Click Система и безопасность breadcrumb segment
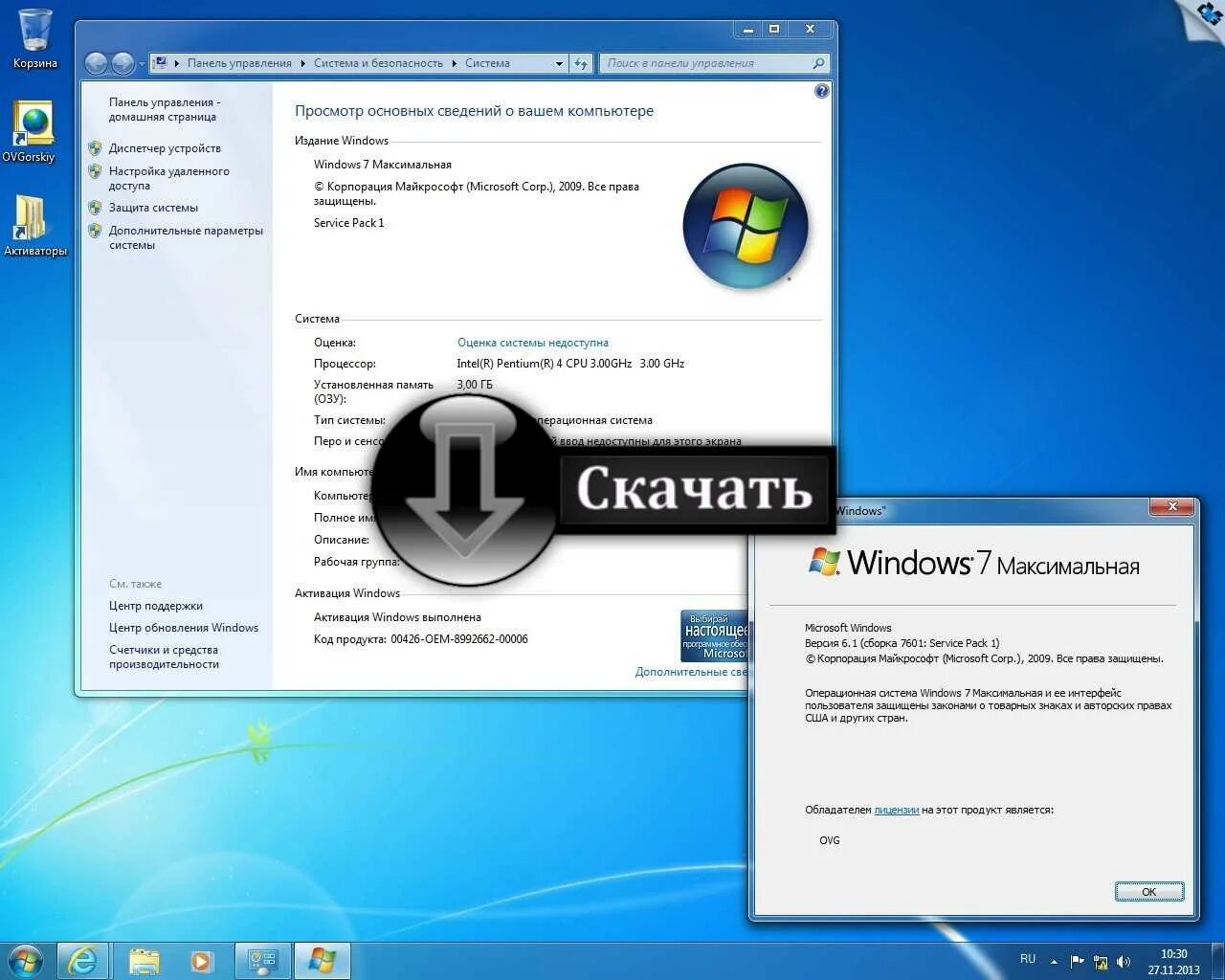The width and height of the screenshot is (1225, 980). click(378, 63)
